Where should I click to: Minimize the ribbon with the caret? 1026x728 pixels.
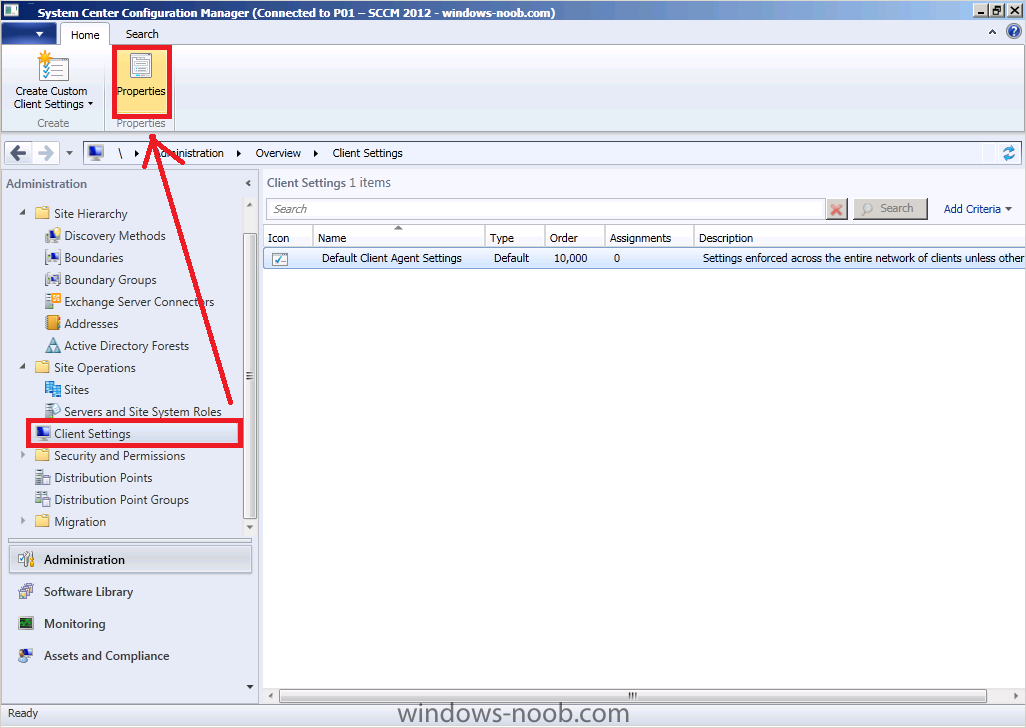click(x=992, y=31)
